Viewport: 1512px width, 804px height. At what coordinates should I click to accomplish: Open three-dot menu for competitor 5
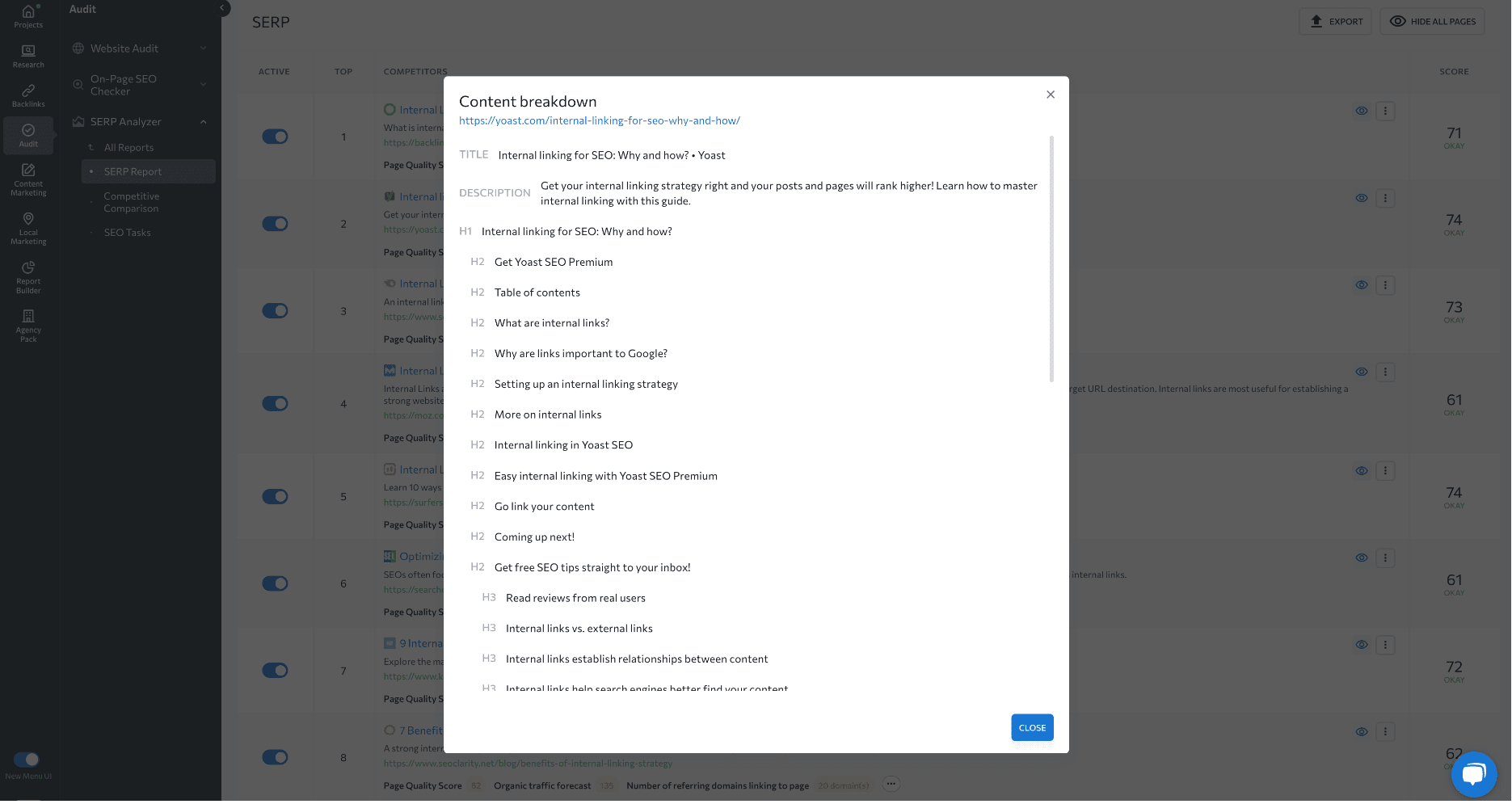pos(1385,470)
